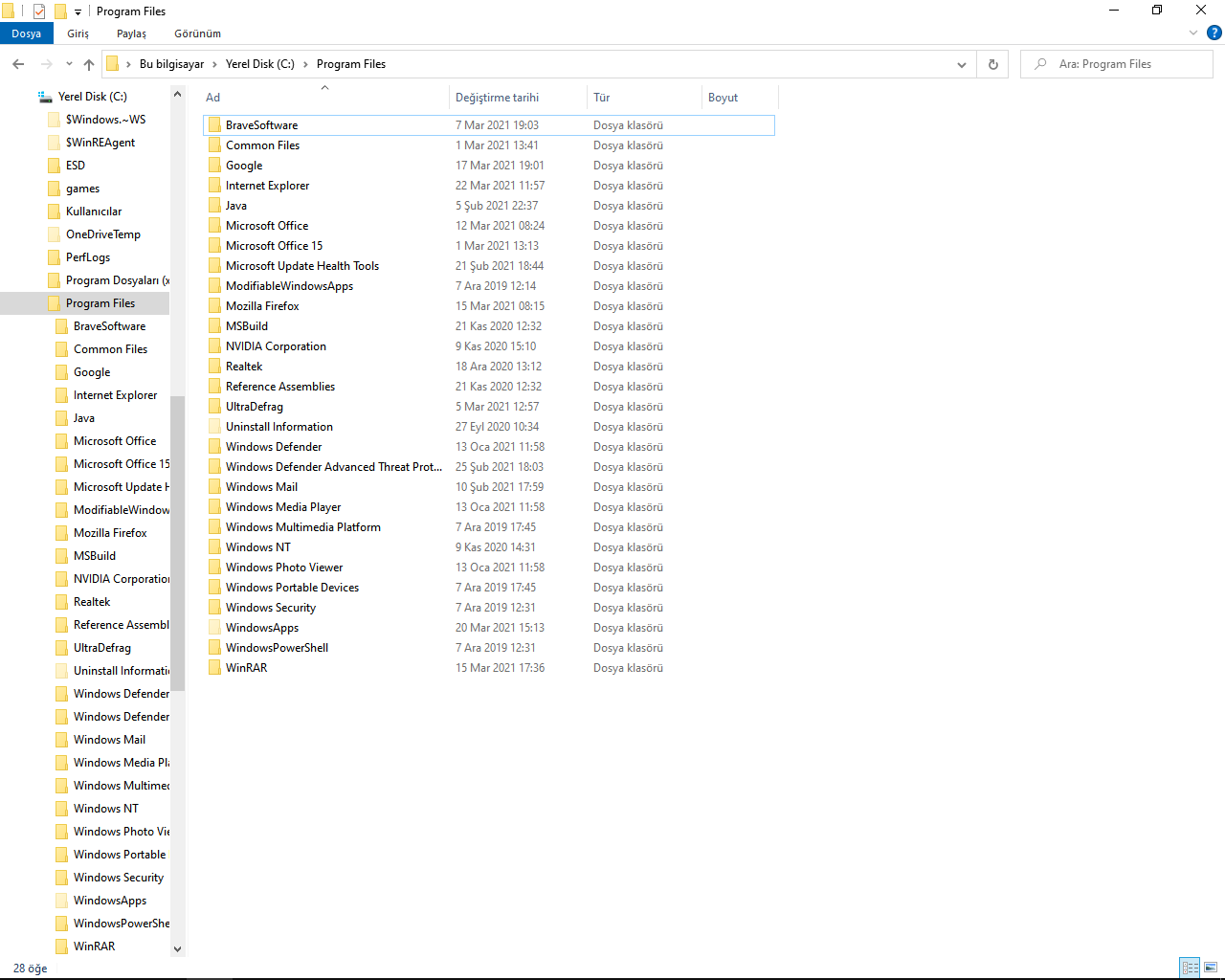Viewport: 1225px width, 980px height.
Task: Click the 28 öğe status bar text
Action: (x=31, y=969)
